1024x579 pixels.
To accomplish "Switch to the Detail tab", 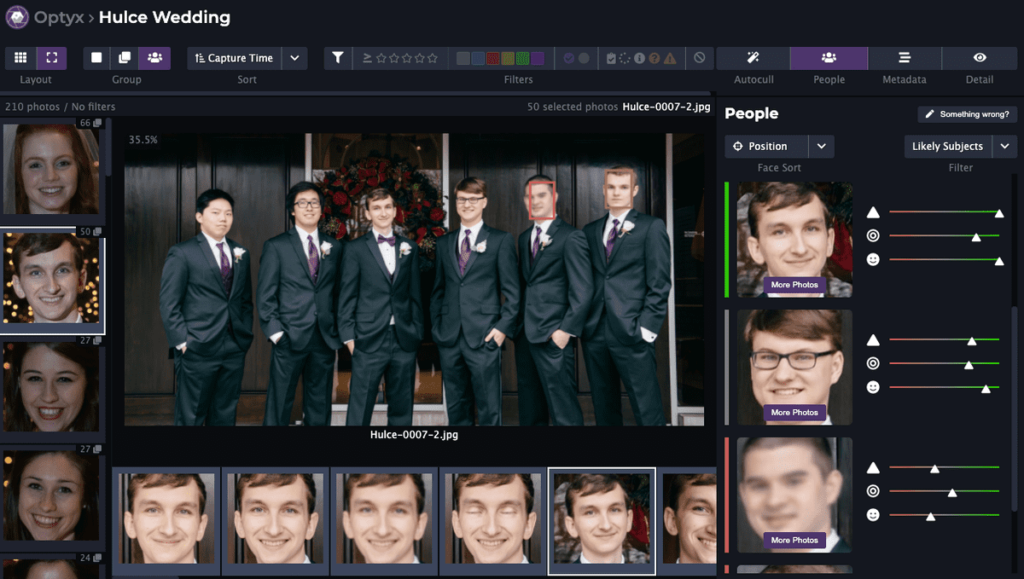I will pos(979,58).
